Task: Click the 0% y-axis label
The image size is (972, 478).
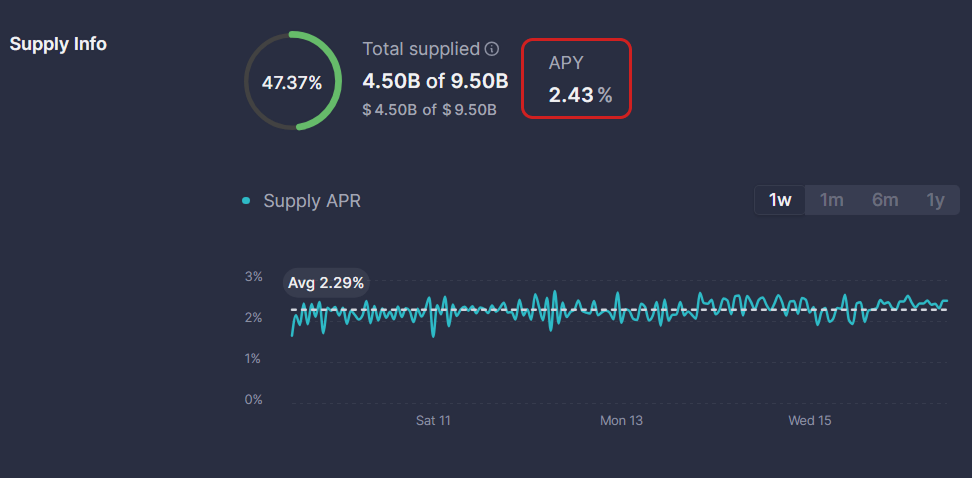Action: point(254,399)
